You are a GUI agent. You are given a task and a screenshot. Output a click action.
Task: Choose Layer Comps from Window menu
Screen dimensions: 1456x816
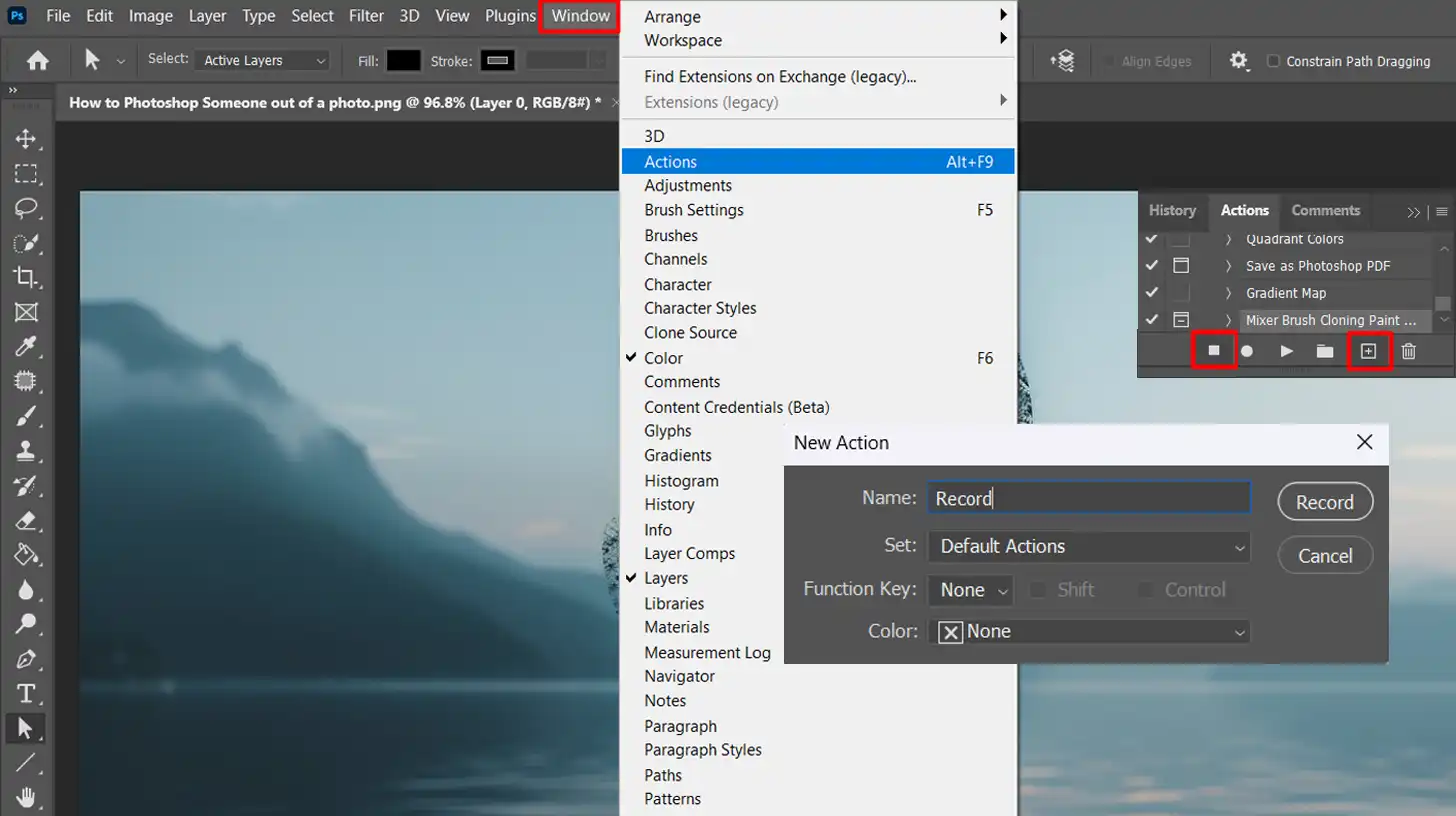pyautogui.click(x=818, y=553)
